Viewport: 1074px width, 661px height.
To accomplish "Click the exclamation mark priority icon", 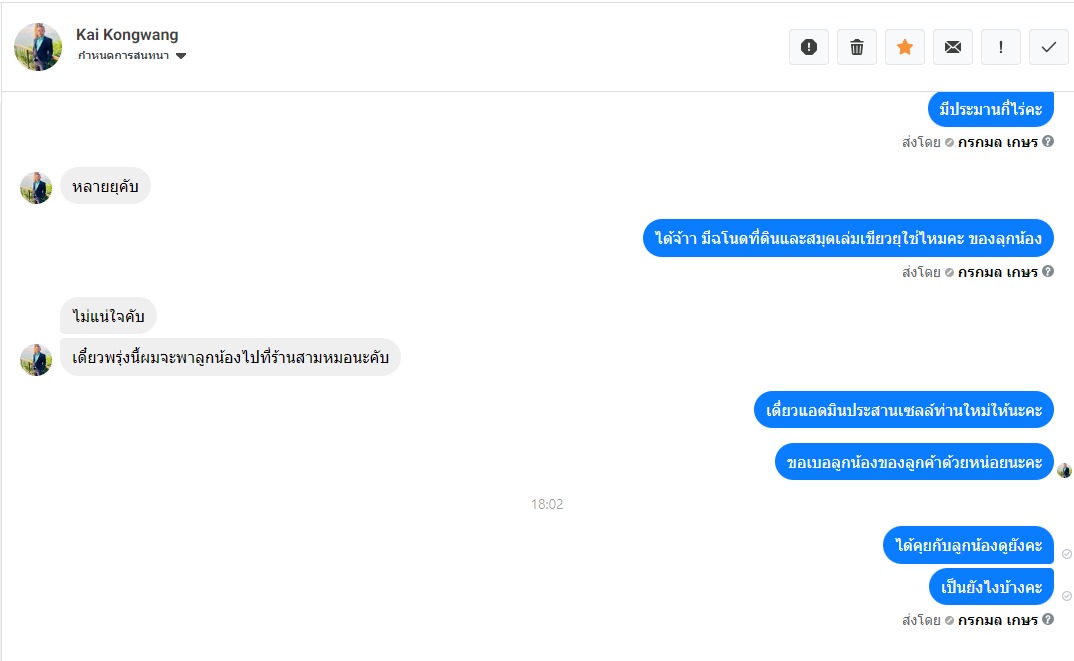I will [1001, 47].
